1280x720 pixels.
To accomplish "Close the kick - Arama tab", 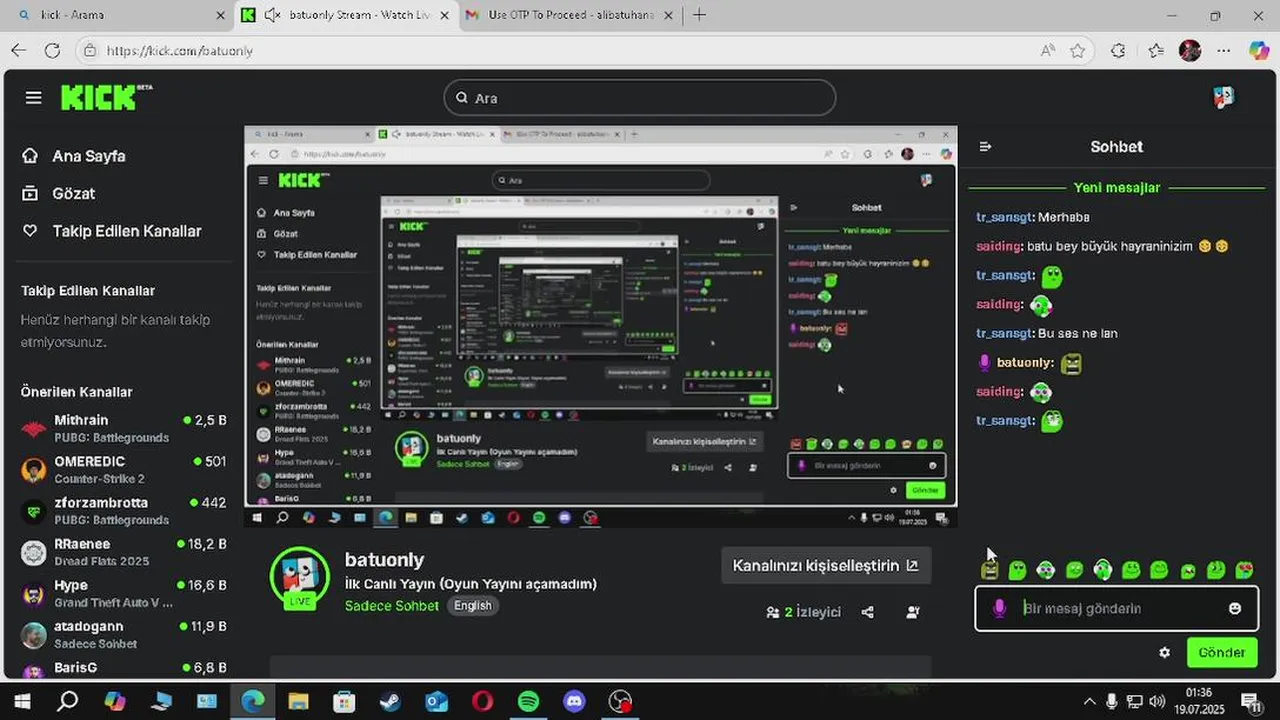I will point(220,15).
